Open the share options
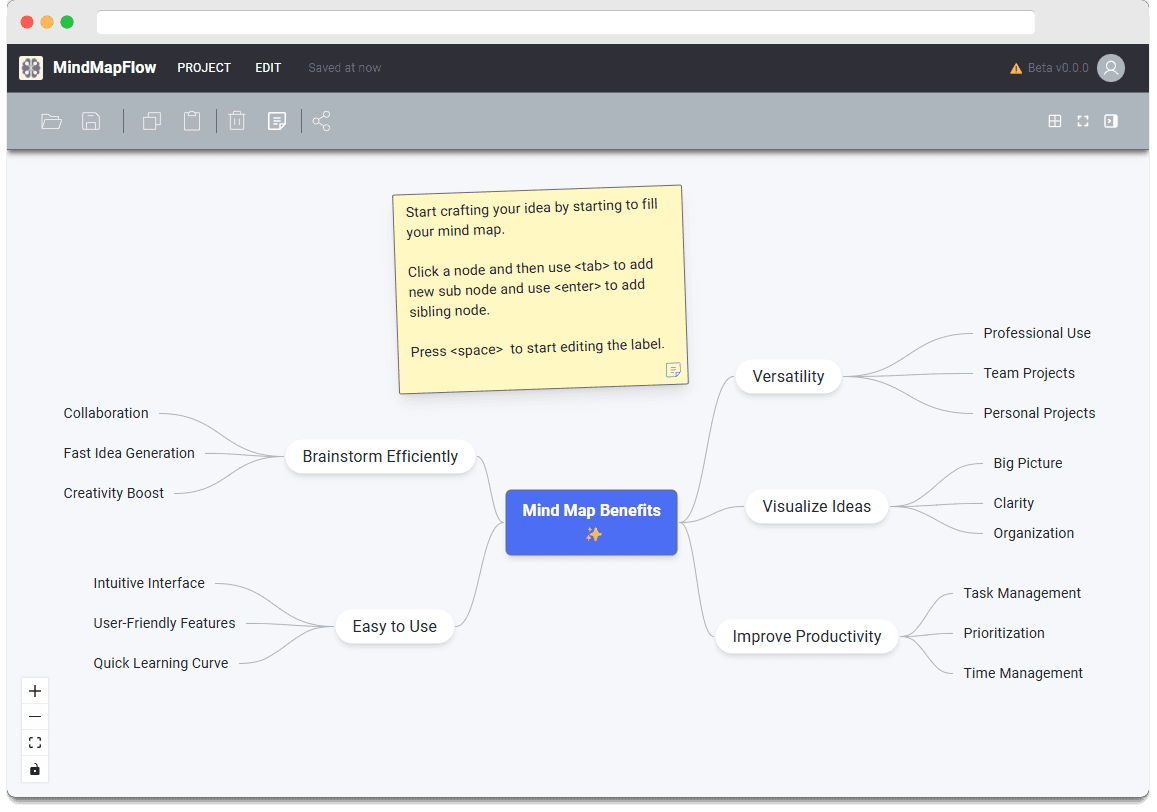 321,121
